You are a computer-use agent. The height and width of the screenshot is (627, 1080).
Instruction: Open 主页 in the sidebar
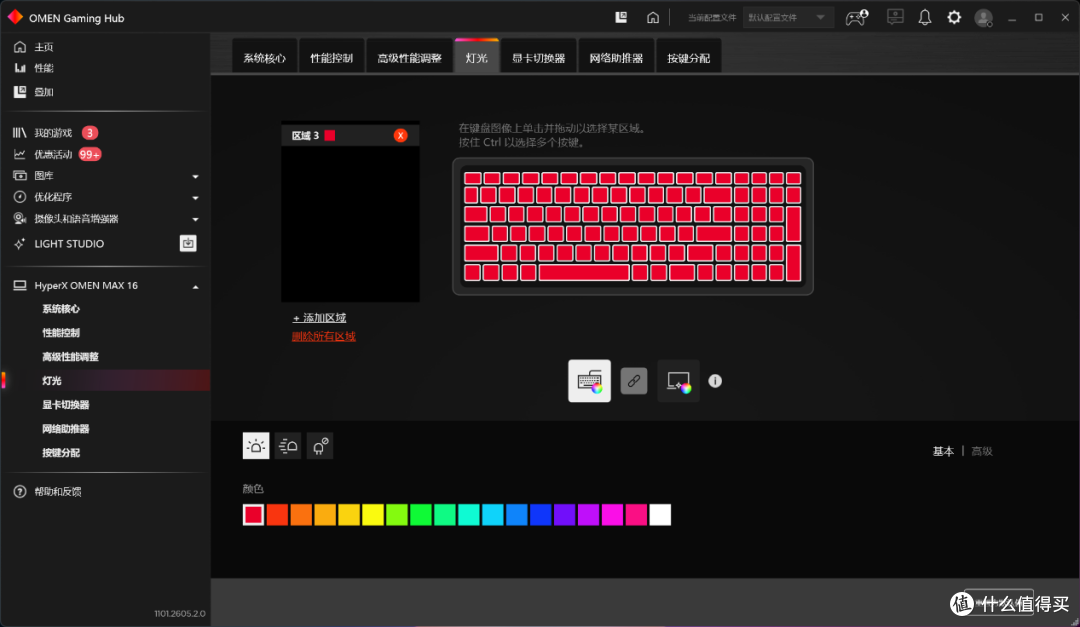coord(44,47)
